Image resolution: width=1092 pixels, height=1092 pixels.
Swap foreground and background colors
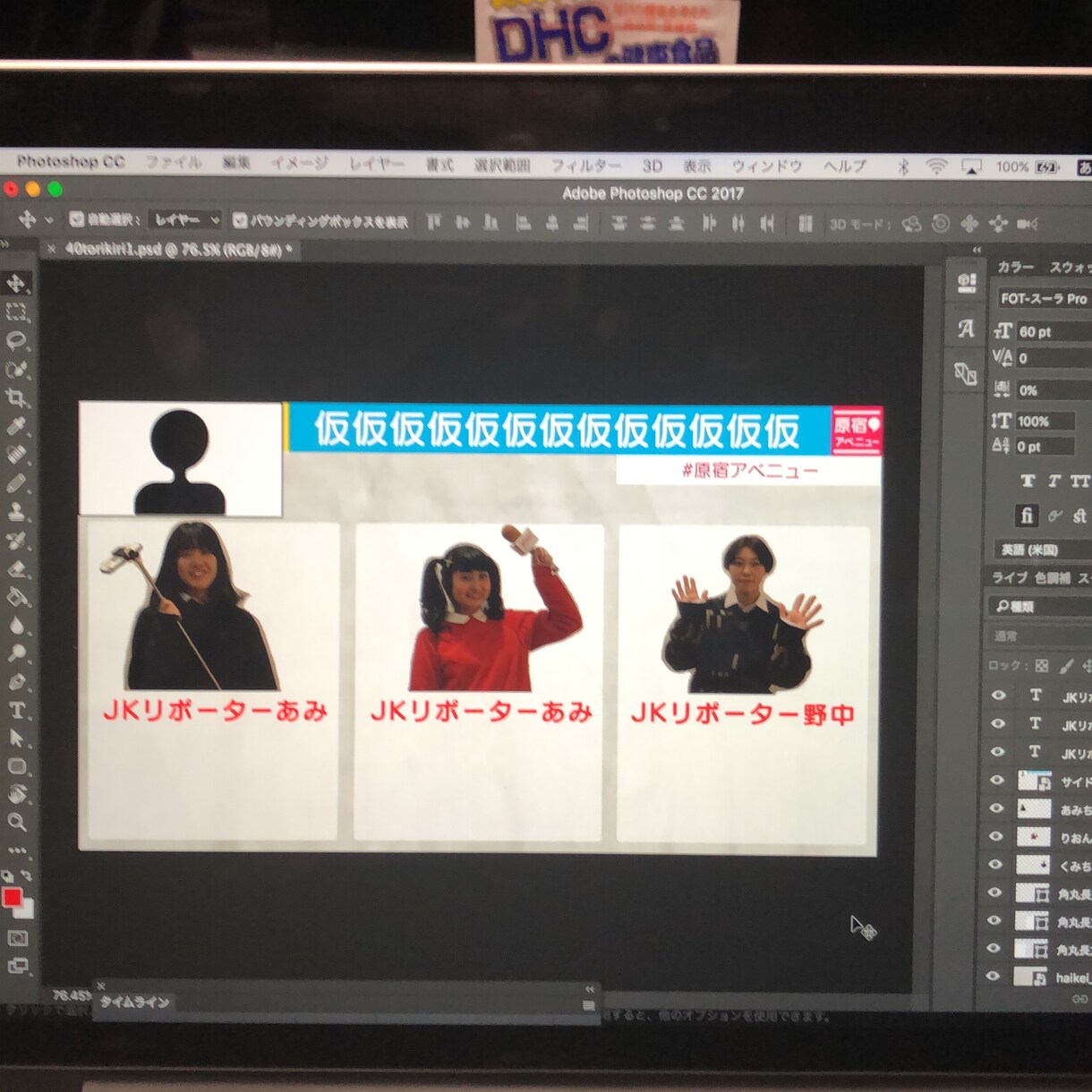click(x=26, y=875)
